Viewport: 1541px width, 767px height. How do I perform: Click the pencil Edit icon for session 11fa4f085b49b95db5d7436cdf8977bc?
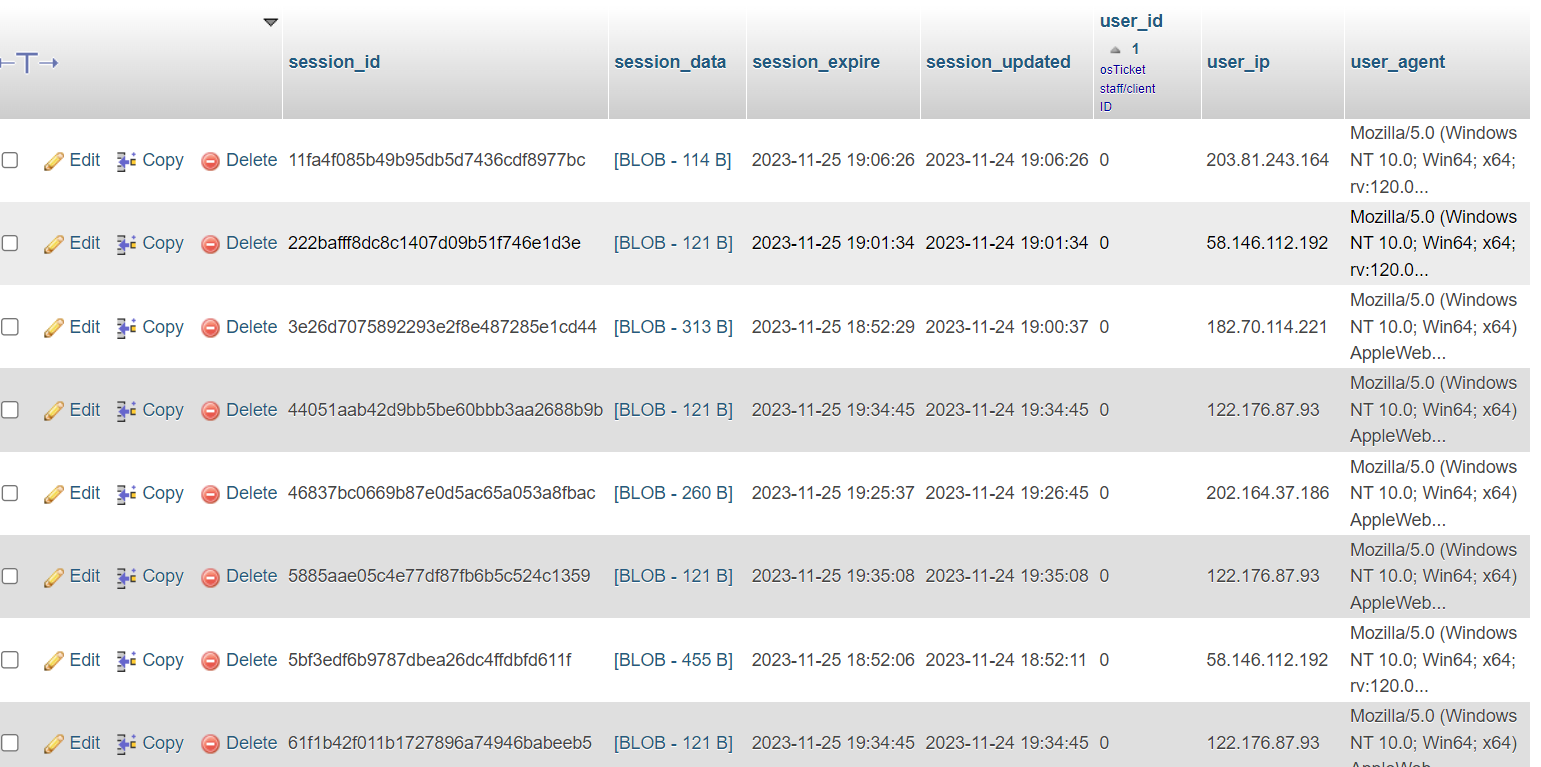(54, 161)
